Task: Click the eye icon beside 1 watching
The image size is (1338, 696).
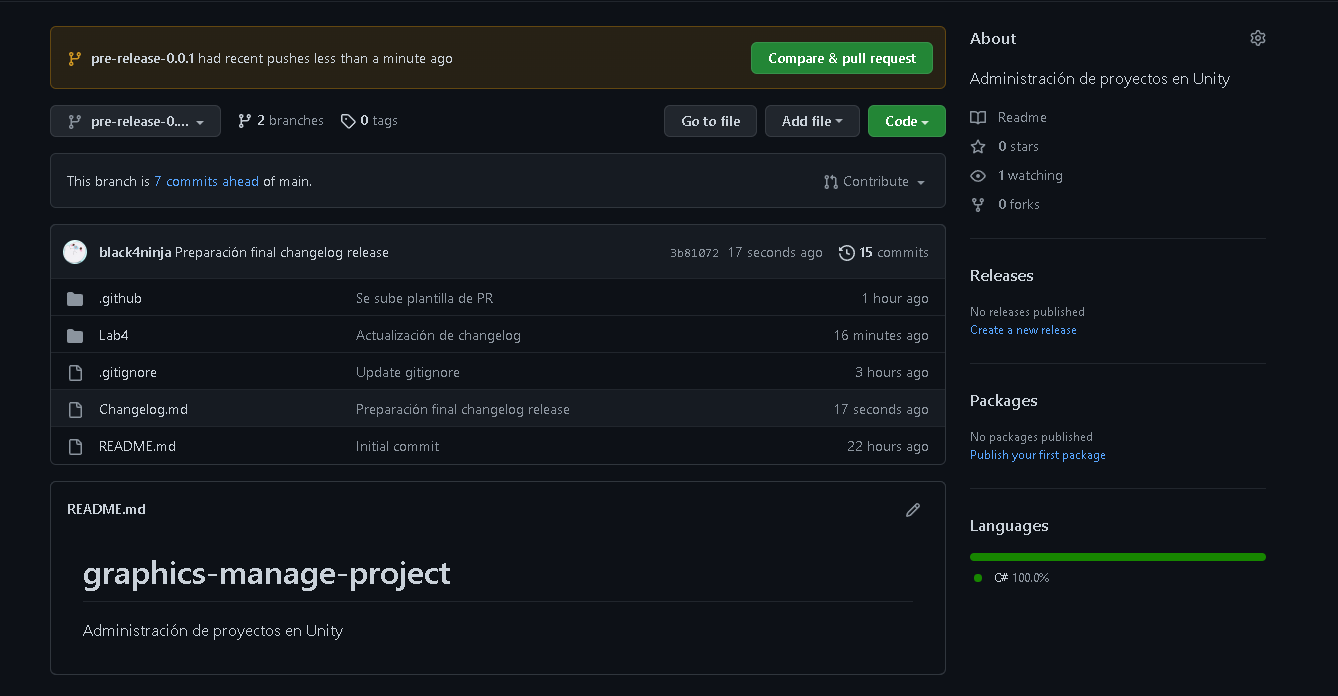Action: click(x=978, y=175)
